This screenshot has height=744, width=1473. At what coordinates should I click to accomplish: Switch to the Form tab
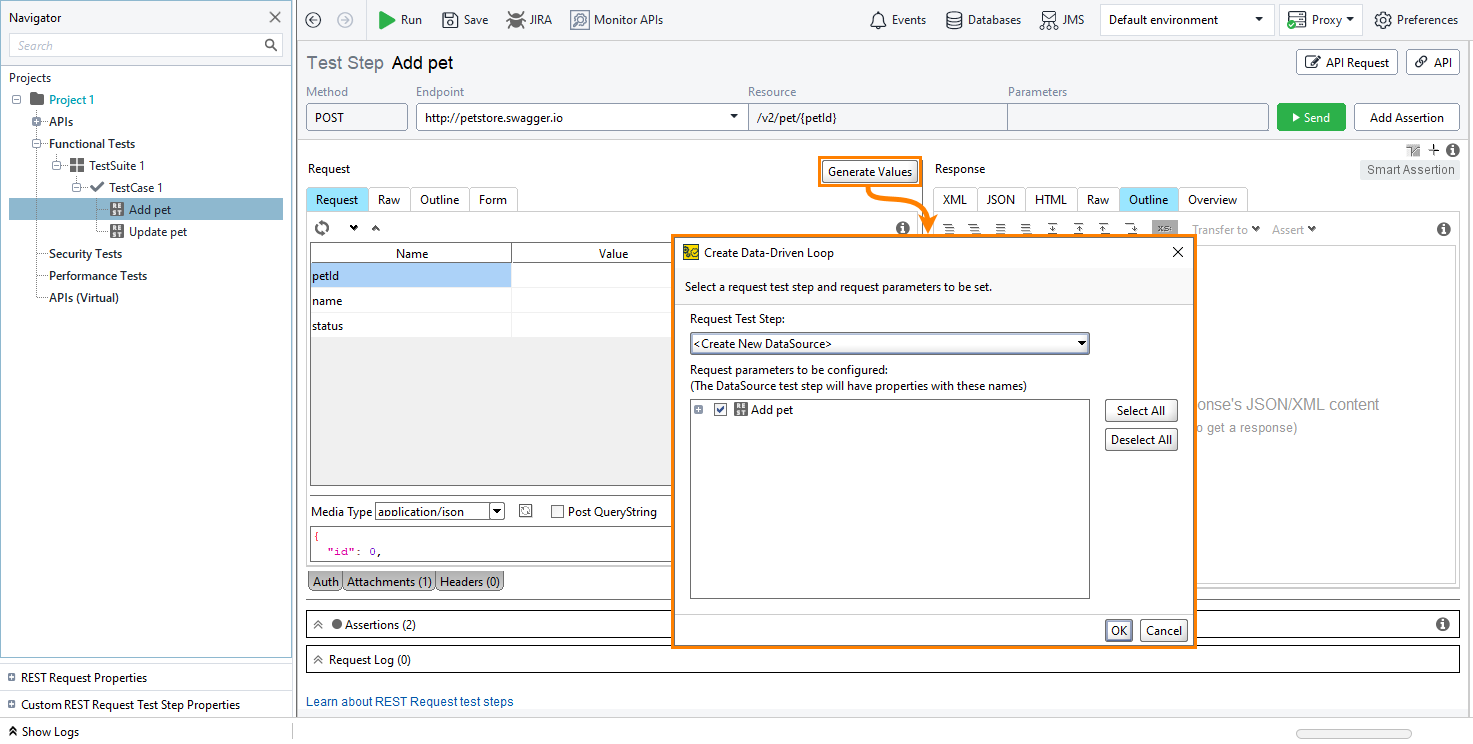(x=493, y=199)
